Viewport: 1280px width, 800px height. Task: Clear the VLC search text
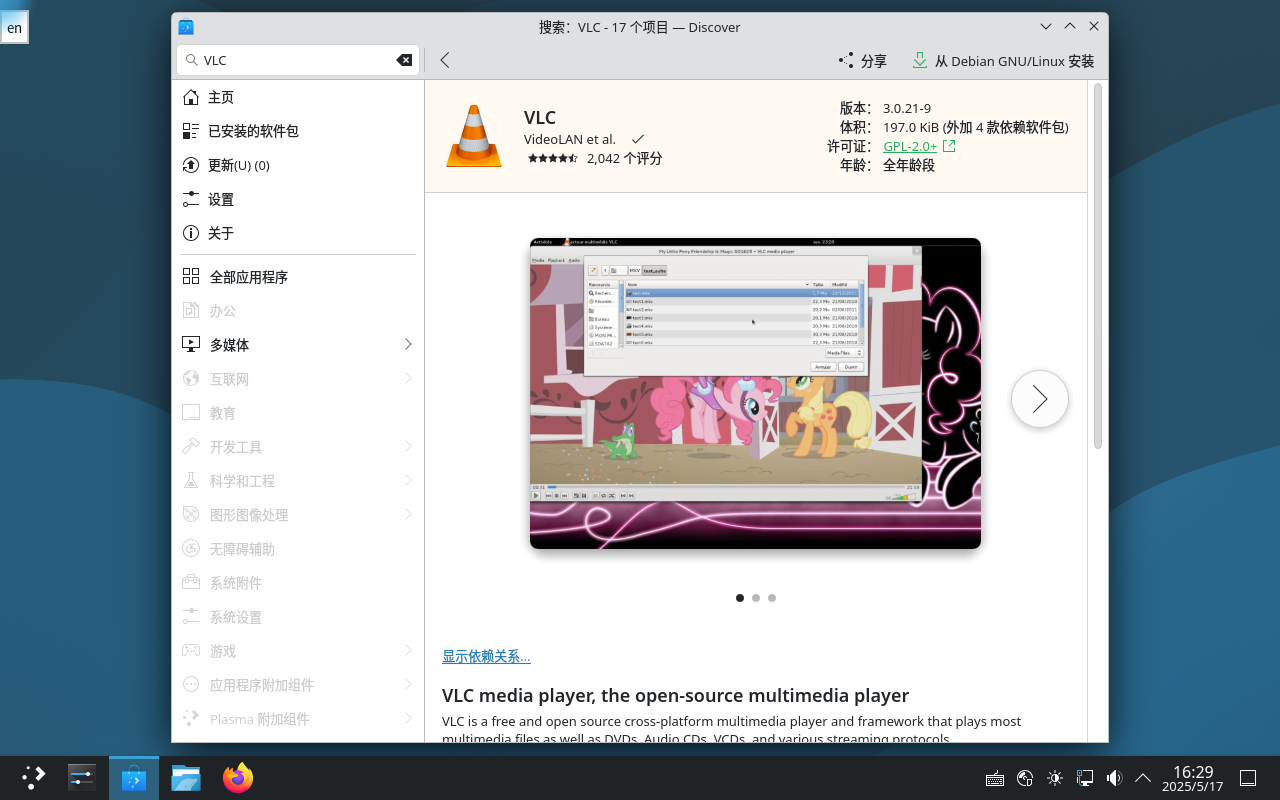pos(404,60)
